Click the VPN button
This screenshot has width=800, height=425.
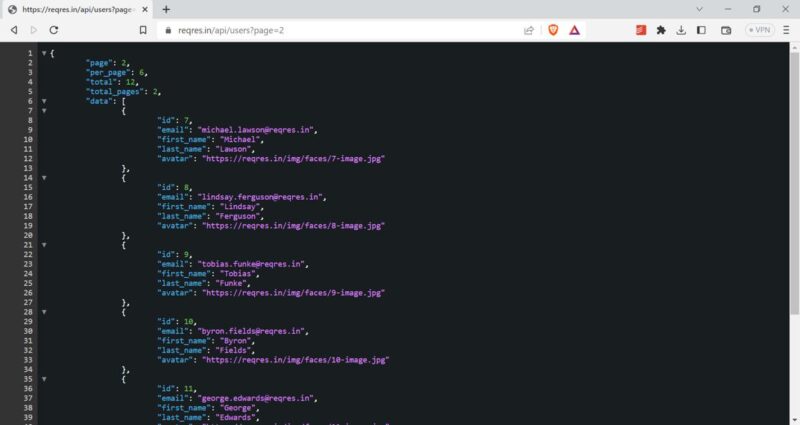(x=760, y=30)
